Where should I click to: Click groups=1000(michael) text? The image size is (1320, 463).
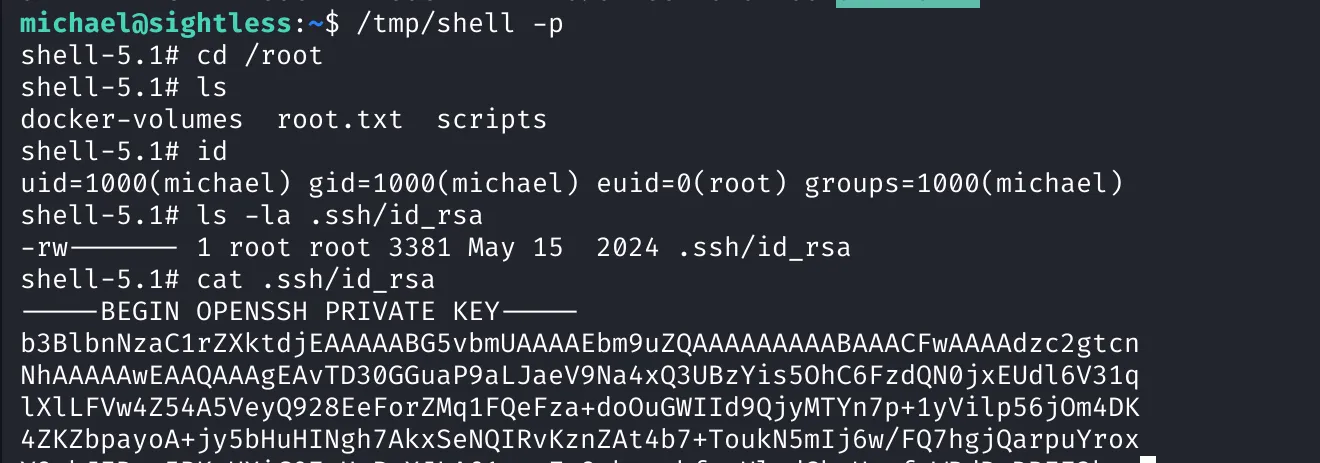pos(964,184)
